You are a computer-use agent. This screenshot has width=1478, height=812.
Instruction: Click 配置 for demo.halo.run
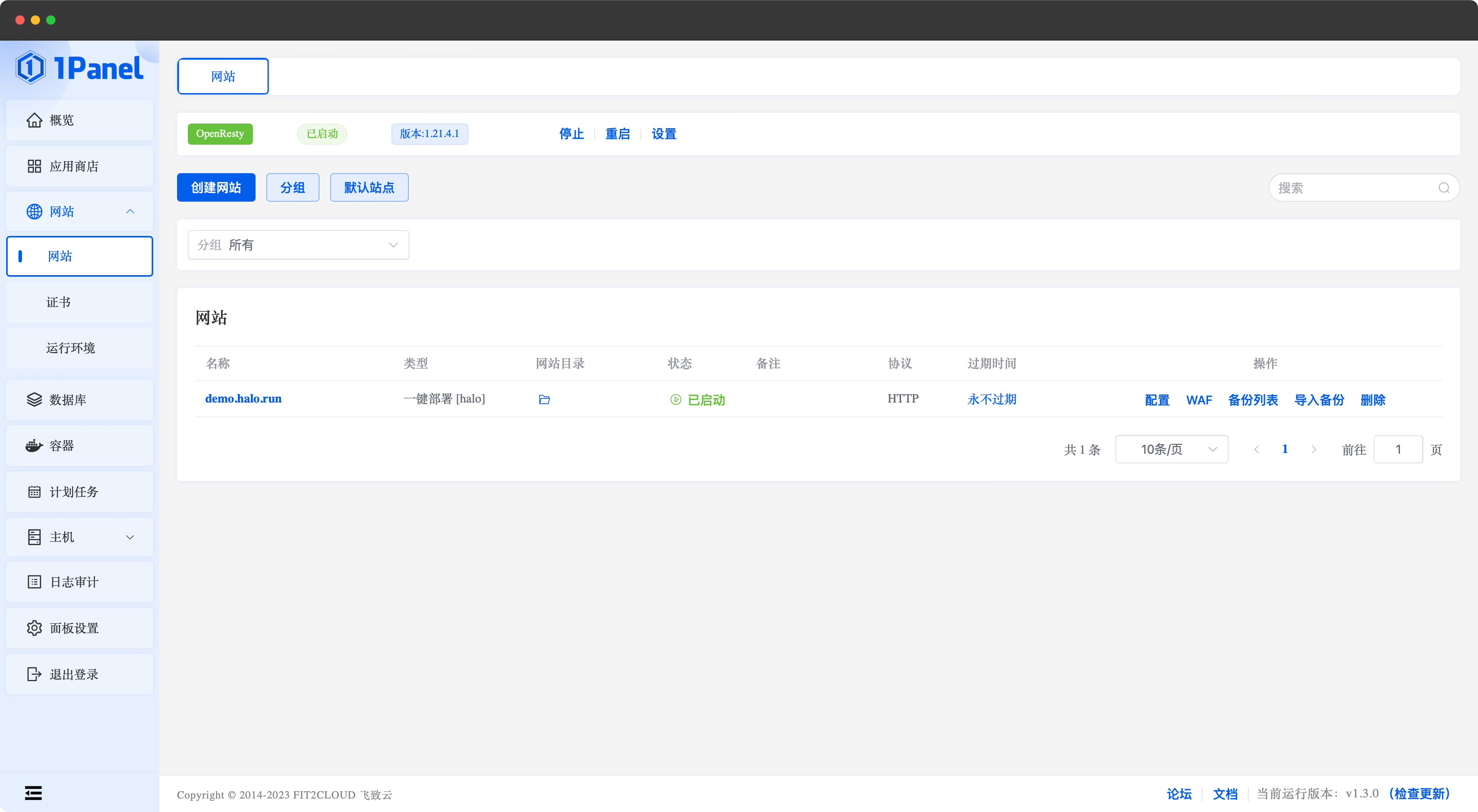[1157, 400]
